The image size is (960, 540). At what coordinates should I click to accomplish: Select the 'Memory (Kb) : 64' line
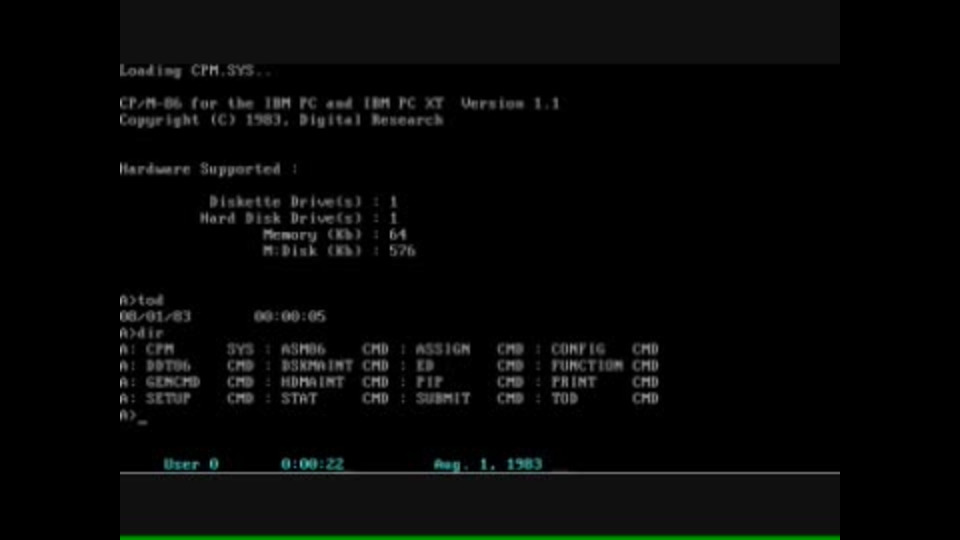[335, 234]
